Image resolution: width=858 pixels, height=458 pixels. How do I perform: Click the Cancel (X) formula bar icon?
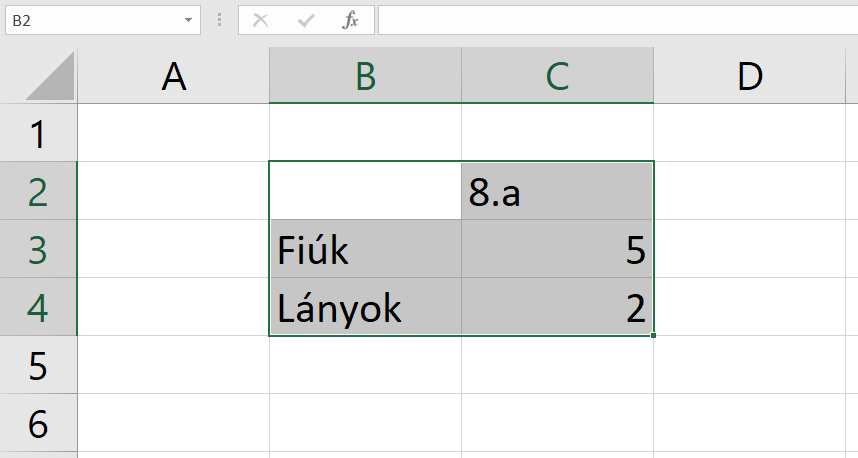(x=261, y=20)
